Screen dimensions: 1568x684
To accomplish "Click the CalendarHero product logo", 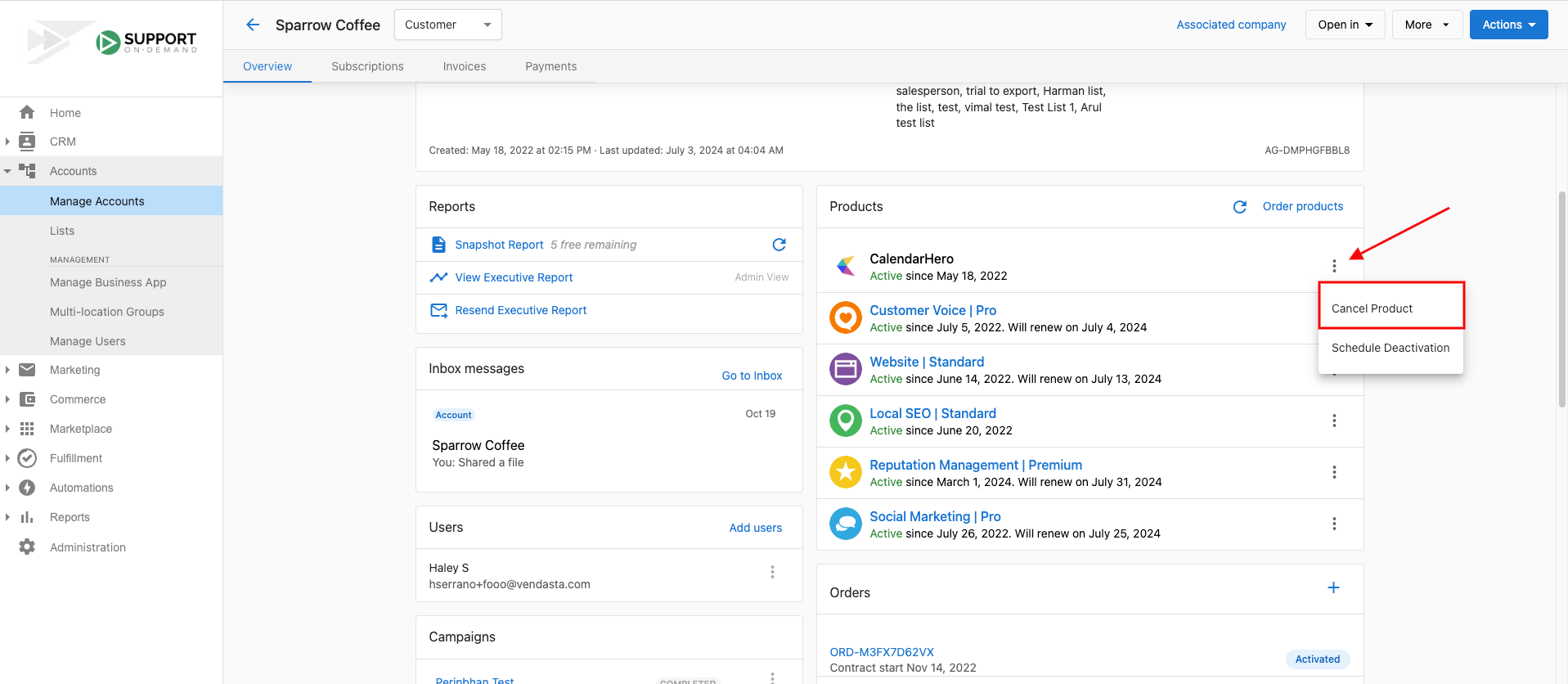I will tap(846, 266).
